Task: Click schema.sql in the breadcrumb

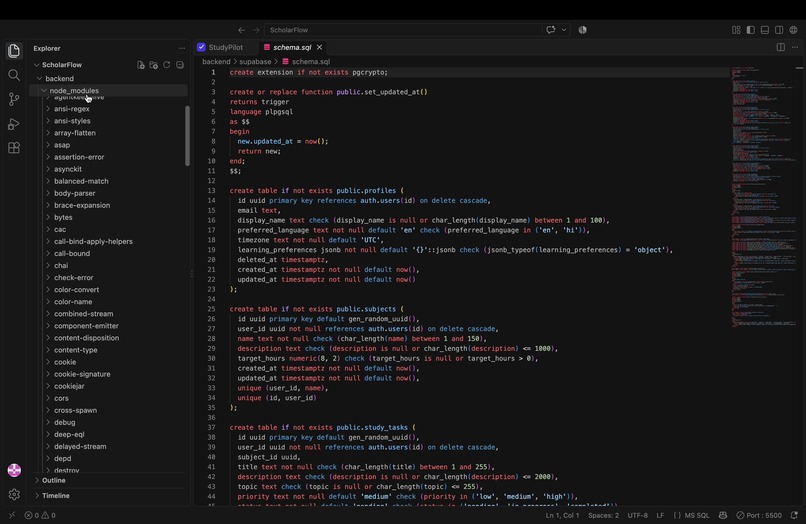Action: [311, 62]
